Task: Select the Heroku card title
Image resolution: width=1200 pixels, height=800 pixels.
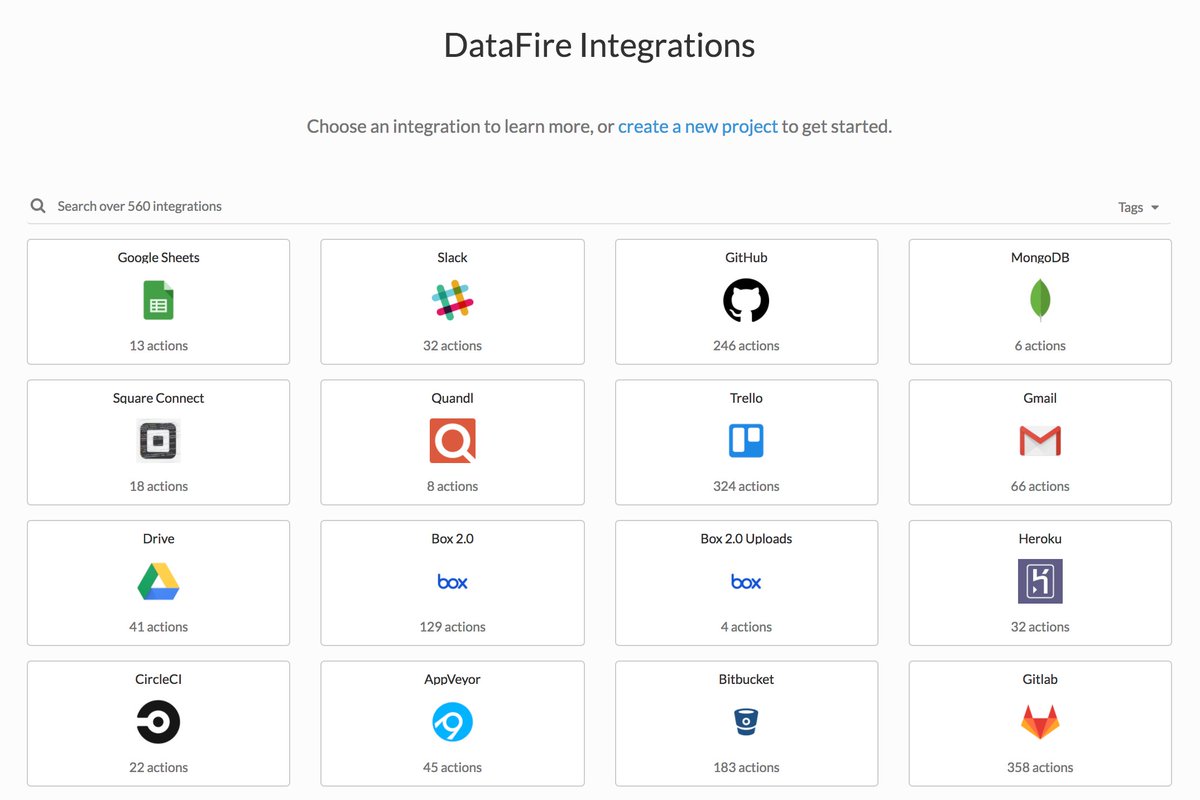Action: (x=1040, y=539)
